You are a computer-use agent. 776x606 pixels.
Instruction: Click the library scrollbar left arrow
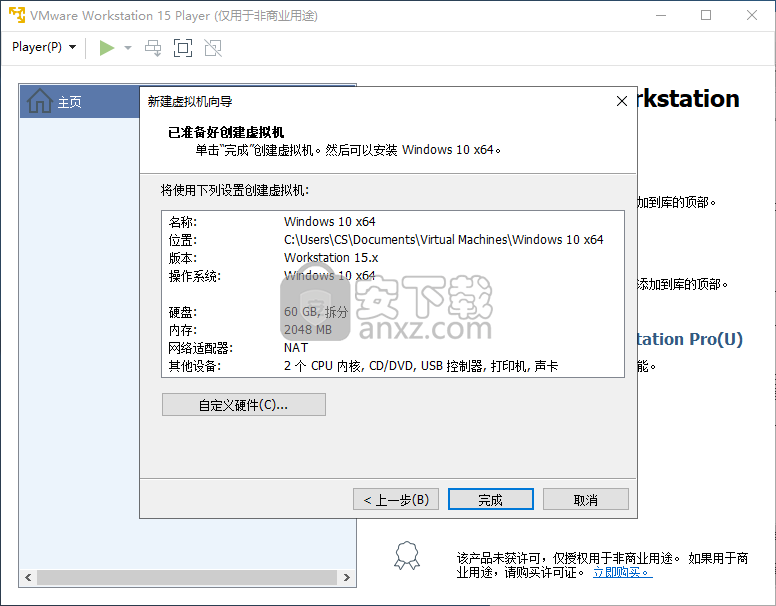(x=28, y=577)
